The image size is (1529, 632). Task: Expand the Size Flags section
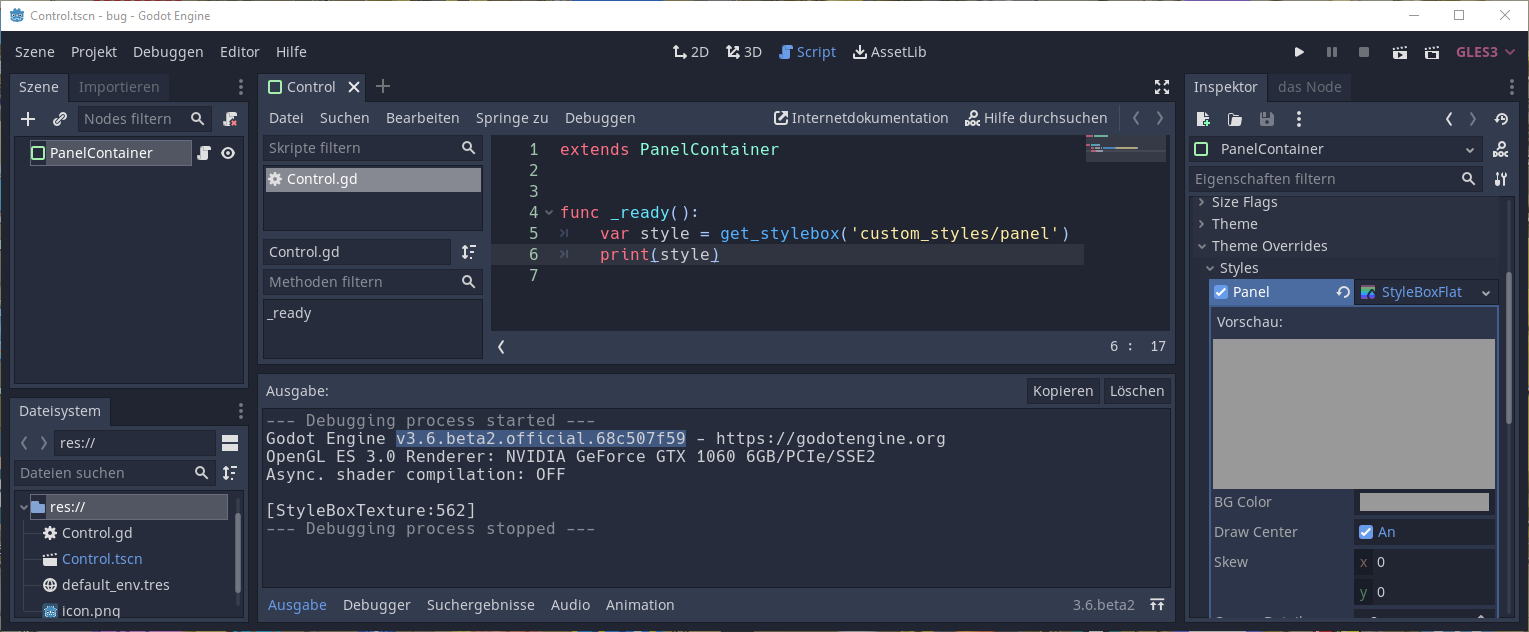click(1200, 201)
